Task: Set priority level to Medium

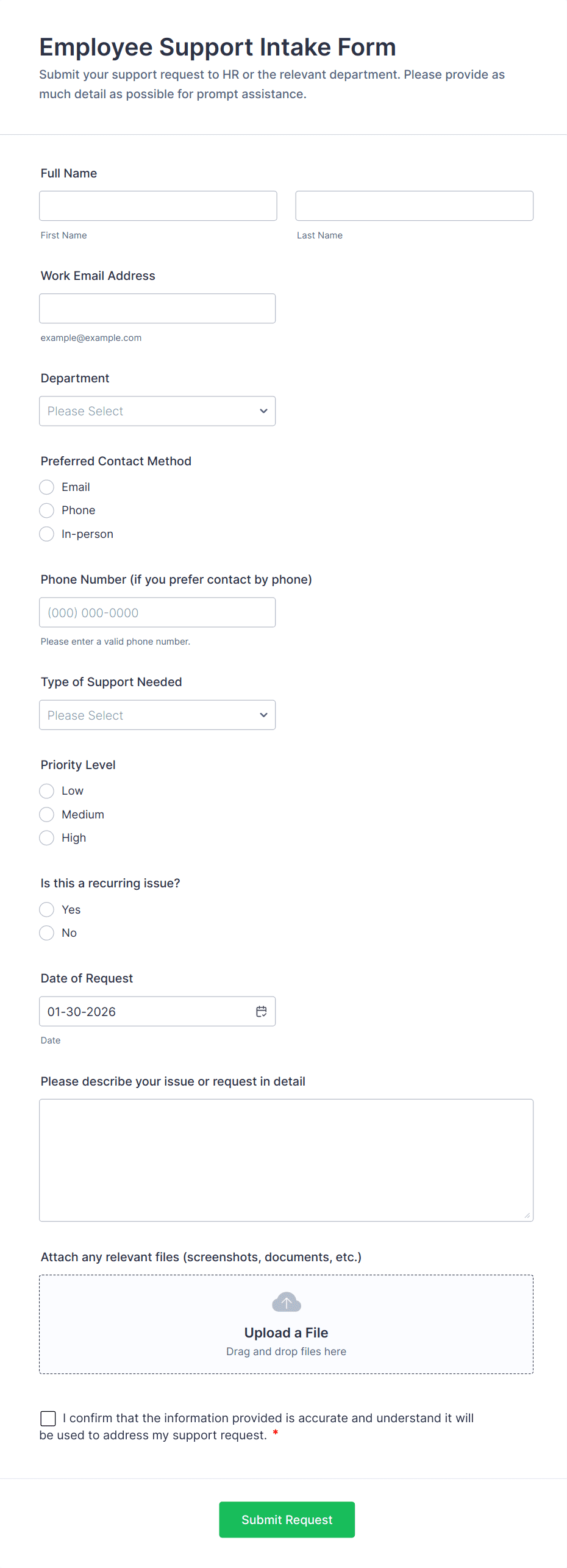Action: (46, 814)
